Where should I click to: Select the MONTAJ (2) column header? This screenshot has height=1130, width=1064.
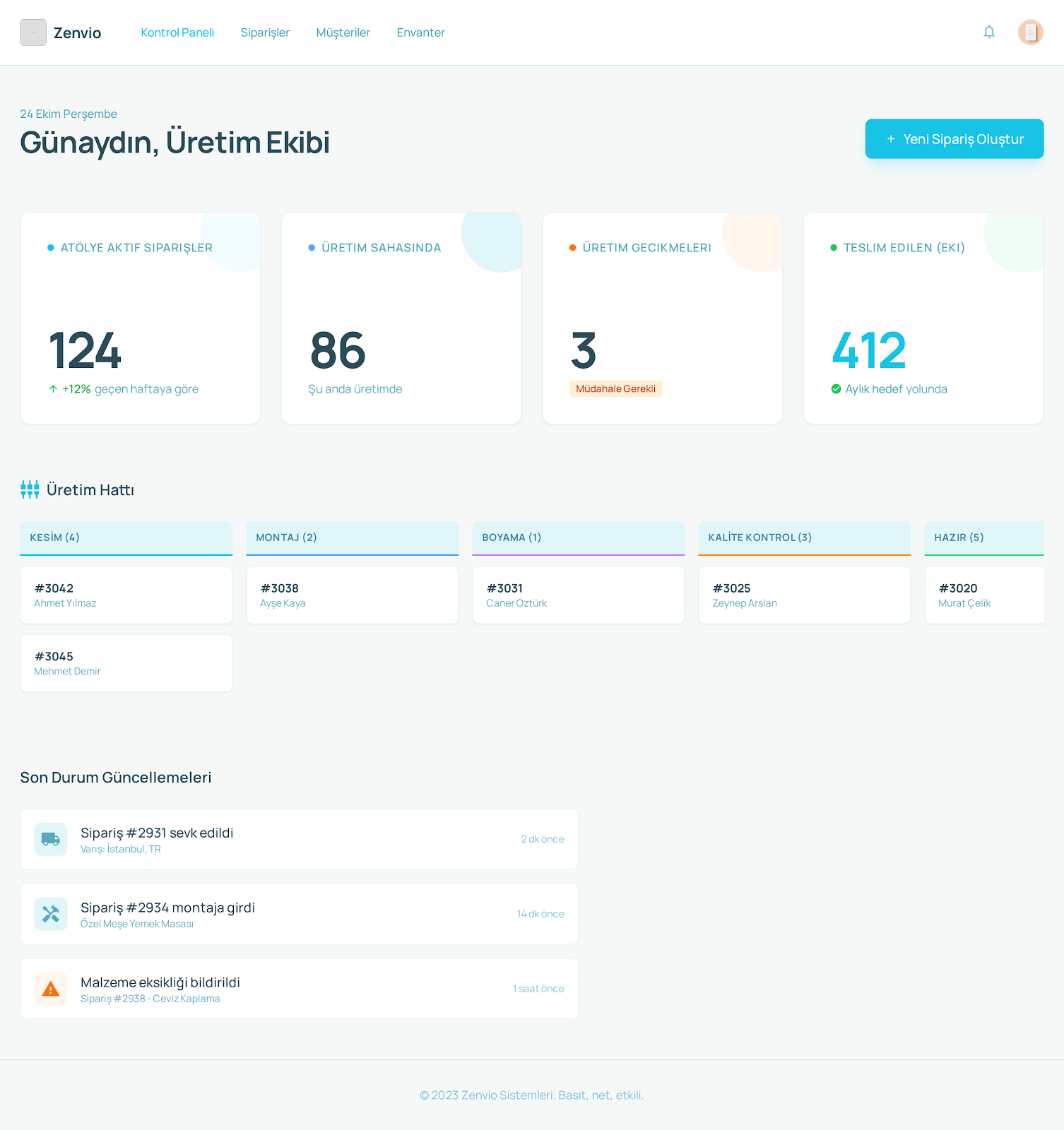[x=353, y=538]
